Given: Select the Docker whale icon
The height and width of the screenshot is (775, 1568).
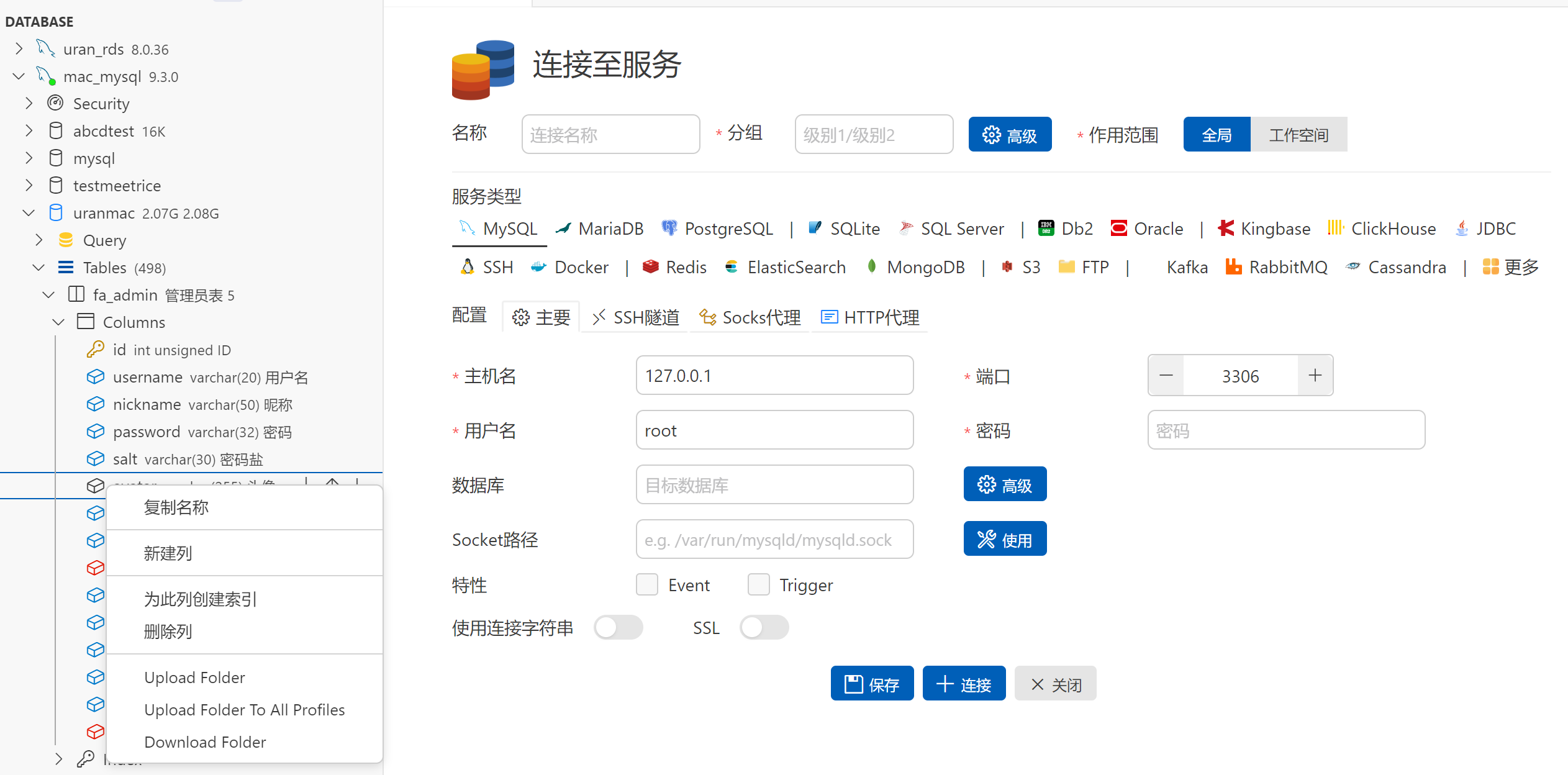Looking at the screenshot, I should pos(538,267).
